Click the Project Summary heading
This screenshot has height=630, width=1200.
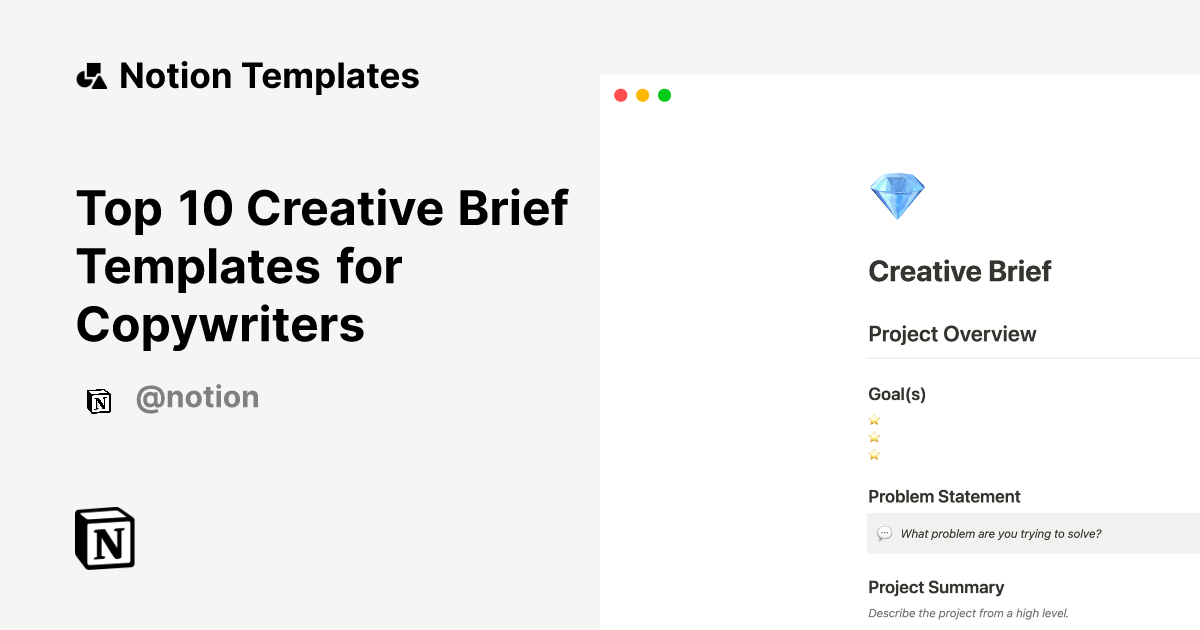click(x=936, y=587)
